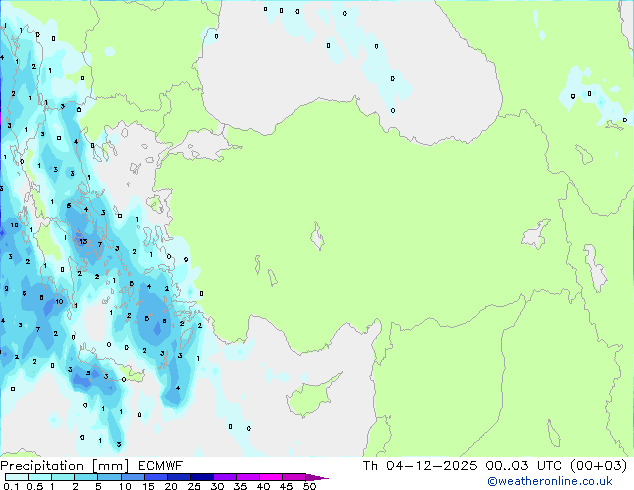This screenshot has height=490, width=634.
Task: Click the legend value "45"
Action: (286, 486)
